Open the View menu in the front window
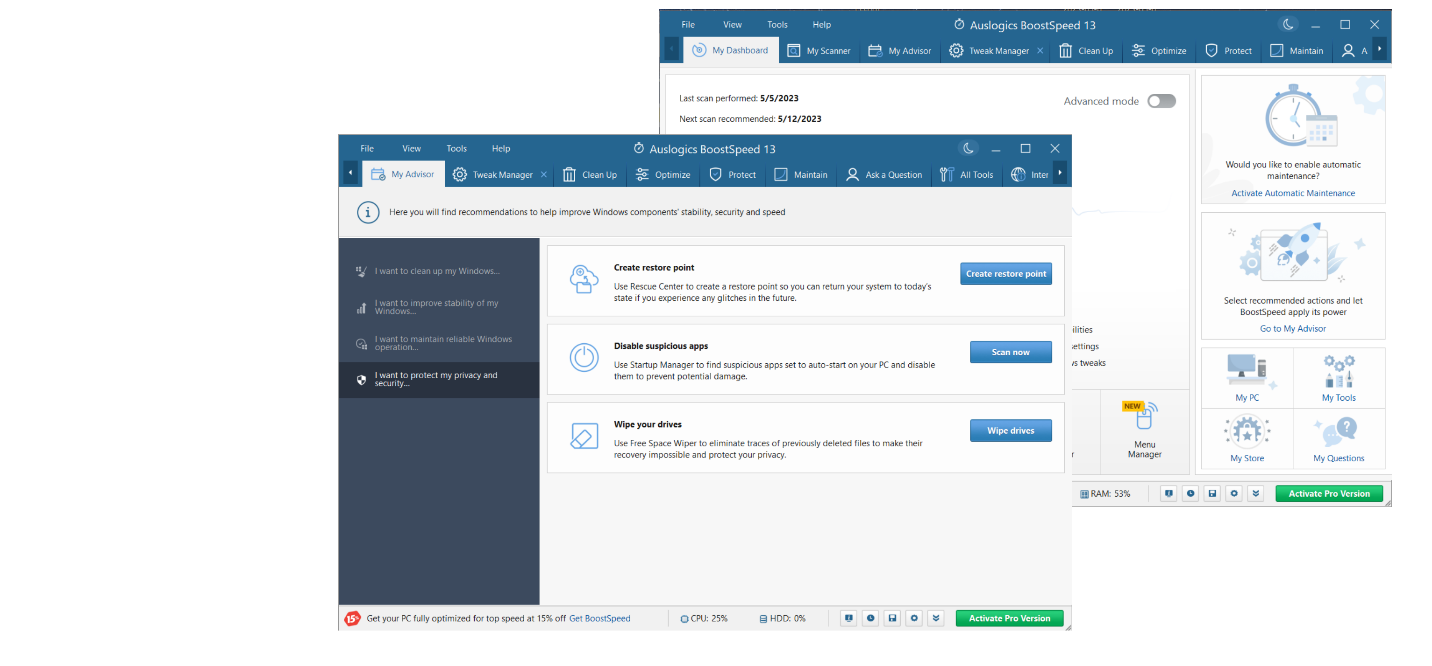Screen dimensions: 1432x666 tap(411, 148)
